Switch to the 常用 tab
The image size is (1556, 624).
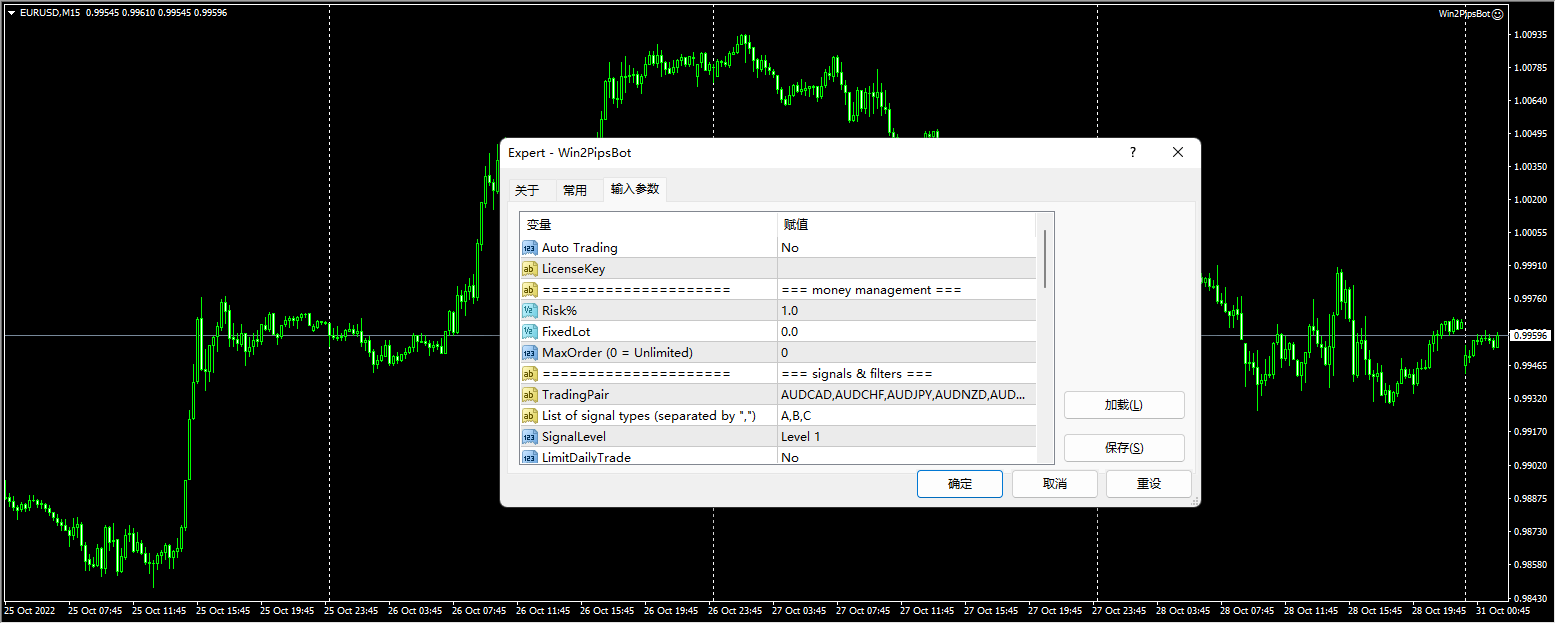click(577, 189)
